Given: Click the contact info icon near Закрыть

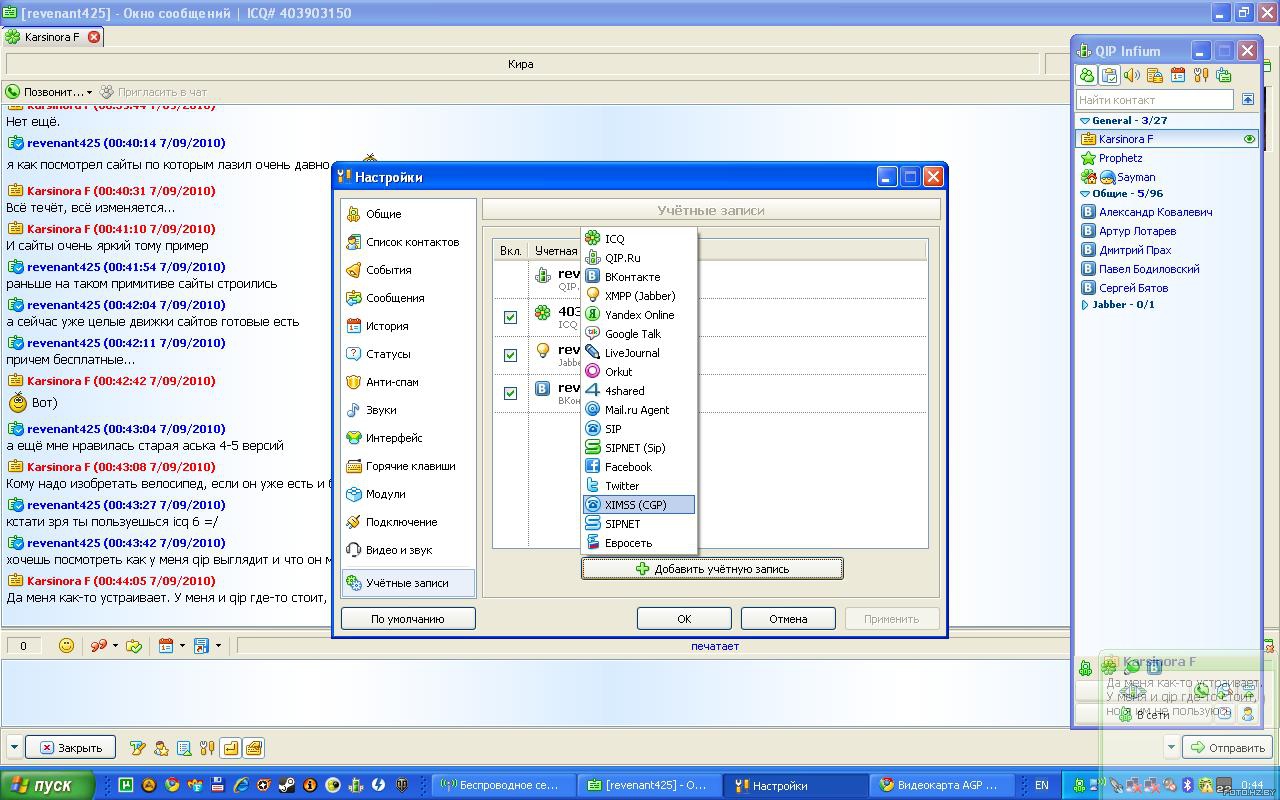Looking at the screenshot, I should click(x=161, y=747).
